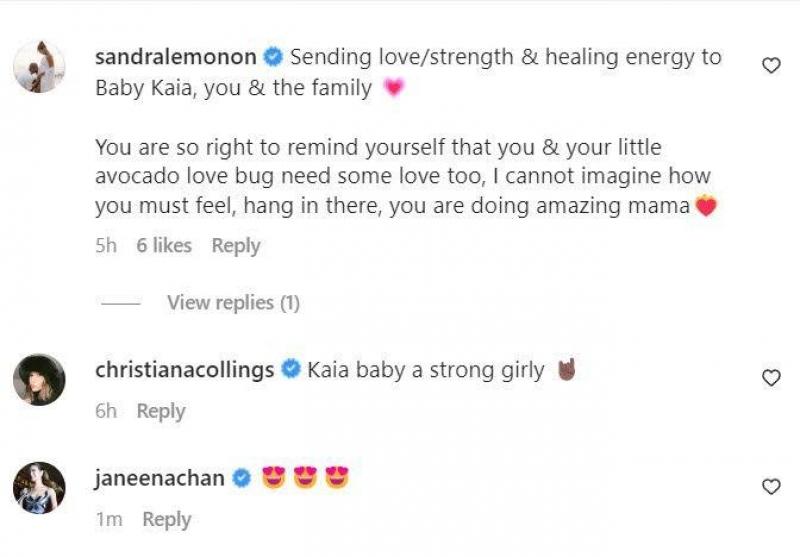Like sandralemonon's comment with the heart
Image resolution: width=800 pixels, height=557 pixels.
771,66
